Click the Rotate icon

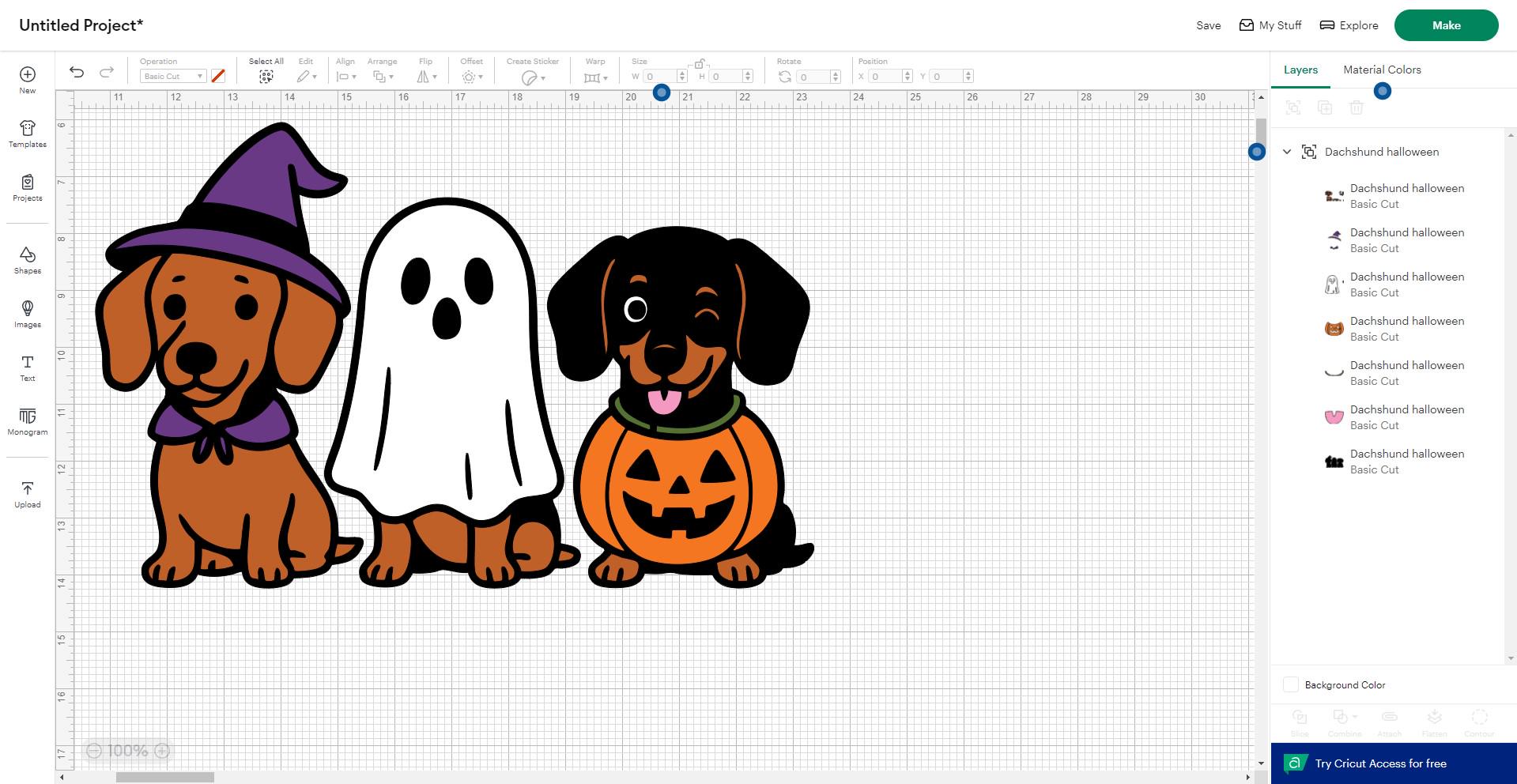coord(785,77)
